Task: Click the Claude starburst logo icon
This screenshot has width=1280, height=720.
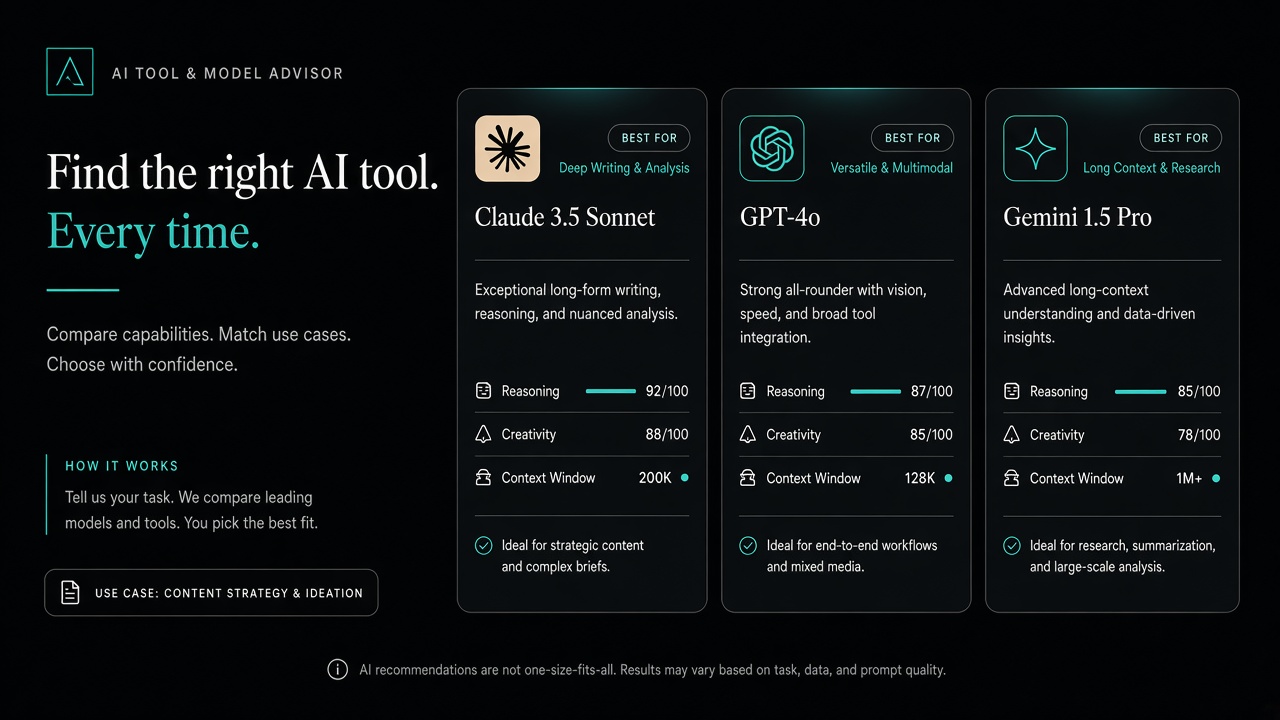Action: 507,148
